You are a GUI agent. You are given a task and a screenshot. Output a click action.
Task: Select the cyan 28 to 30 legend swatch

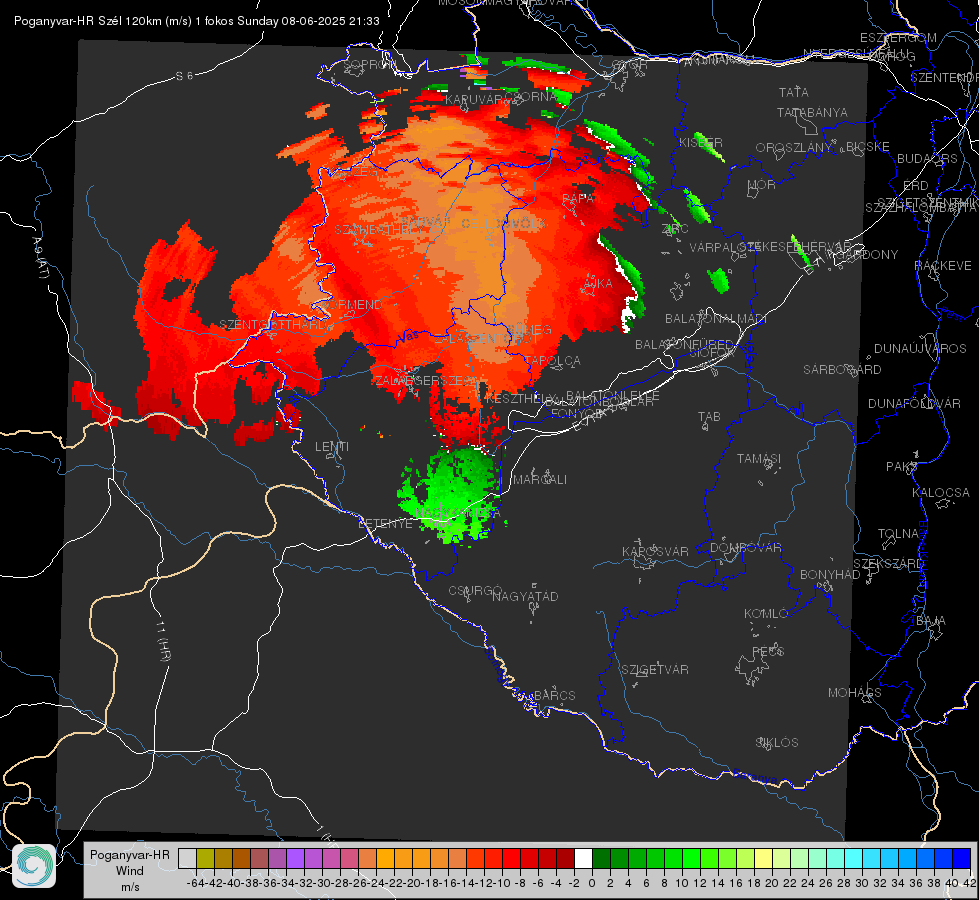(854, 858)
